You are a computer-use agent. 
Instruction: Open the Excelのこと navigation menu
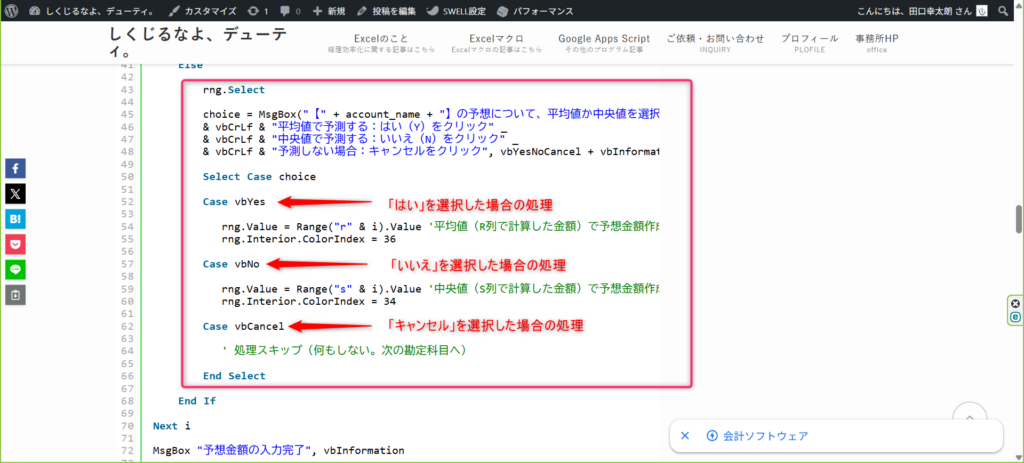point(383,43)
